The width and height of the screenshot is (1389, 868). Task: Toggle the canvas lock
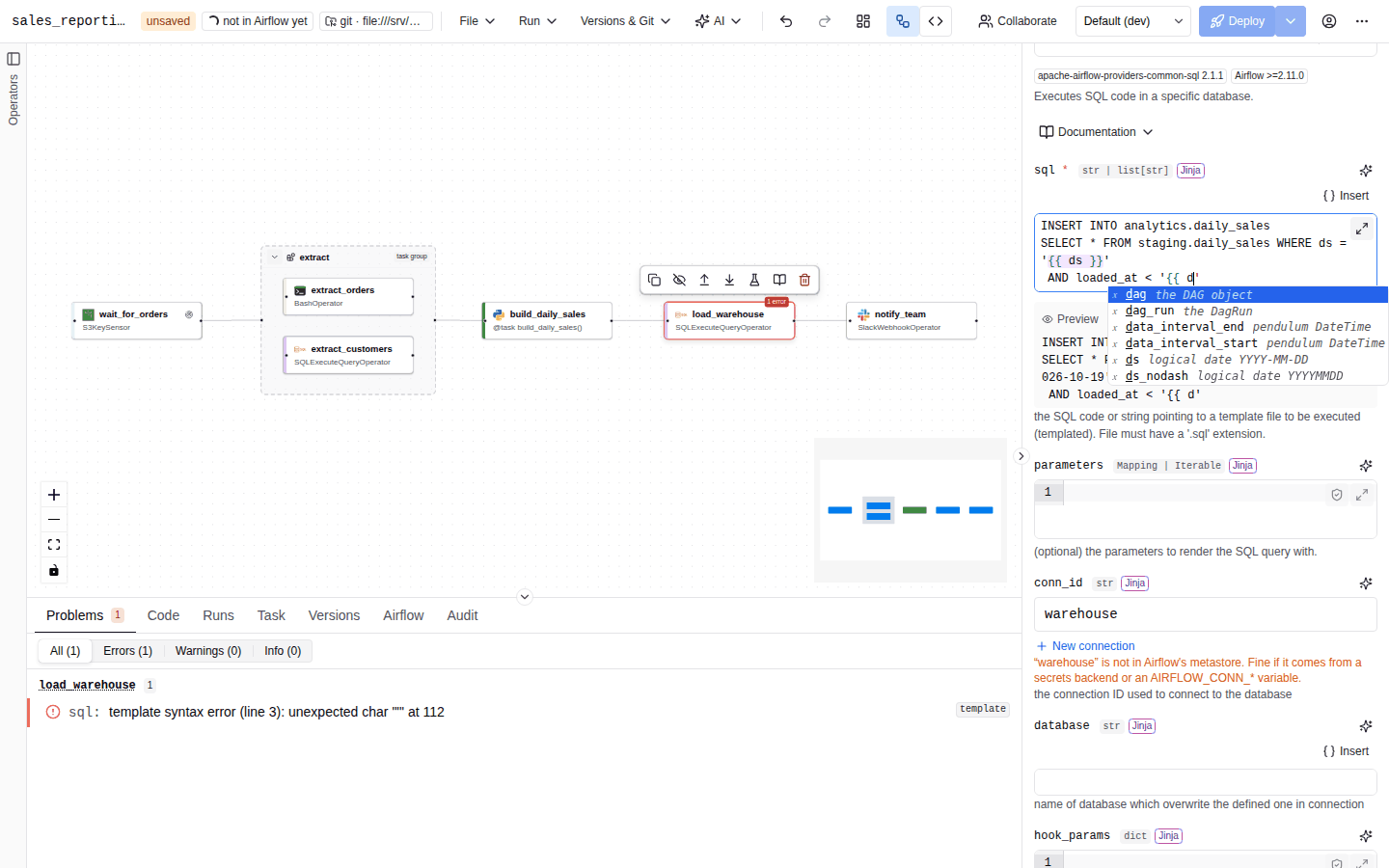pos(54,570)
